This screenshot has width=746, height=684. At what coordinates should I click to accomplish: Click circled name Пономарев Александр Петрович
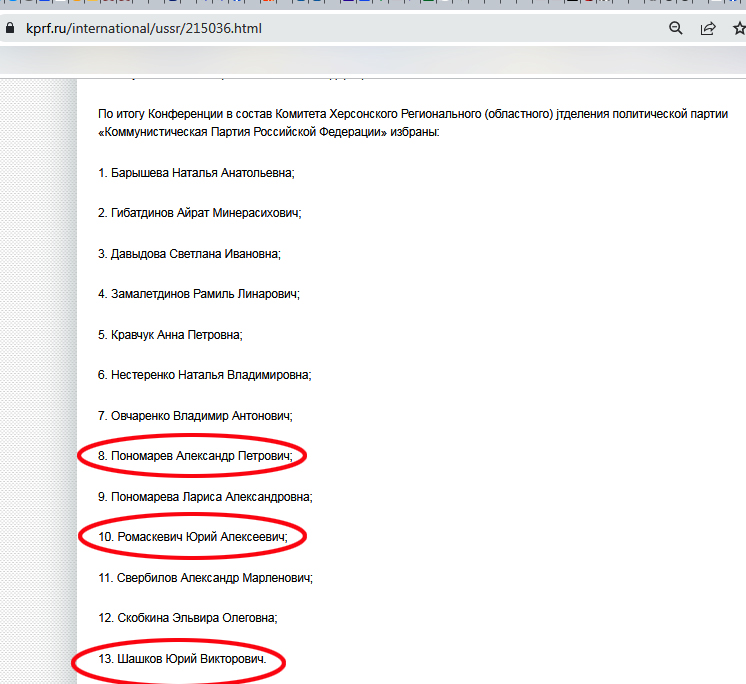(195, 456)
